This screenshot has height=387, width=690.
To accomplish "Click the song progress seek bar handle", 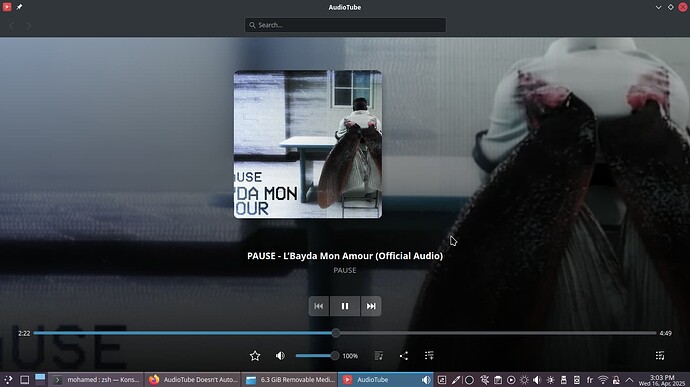I will (x=336, y=333).
